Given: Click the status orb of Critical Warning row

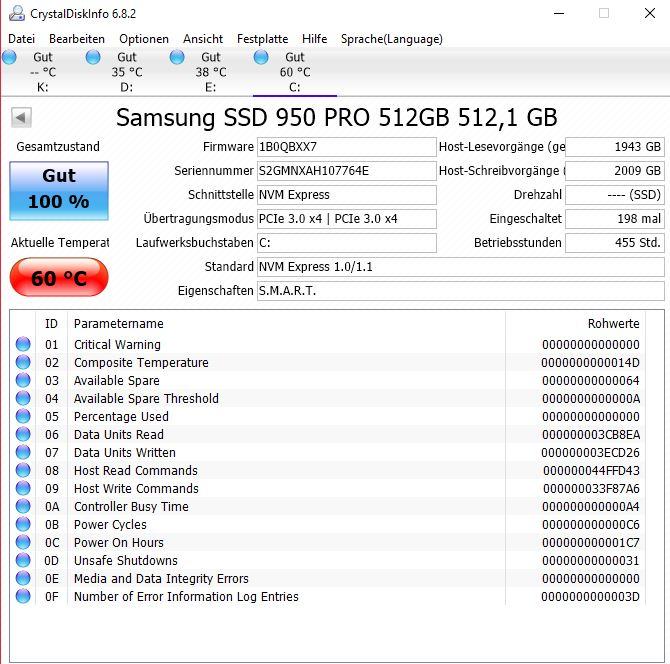Looking at the screenshot, I should pos(23,344).
